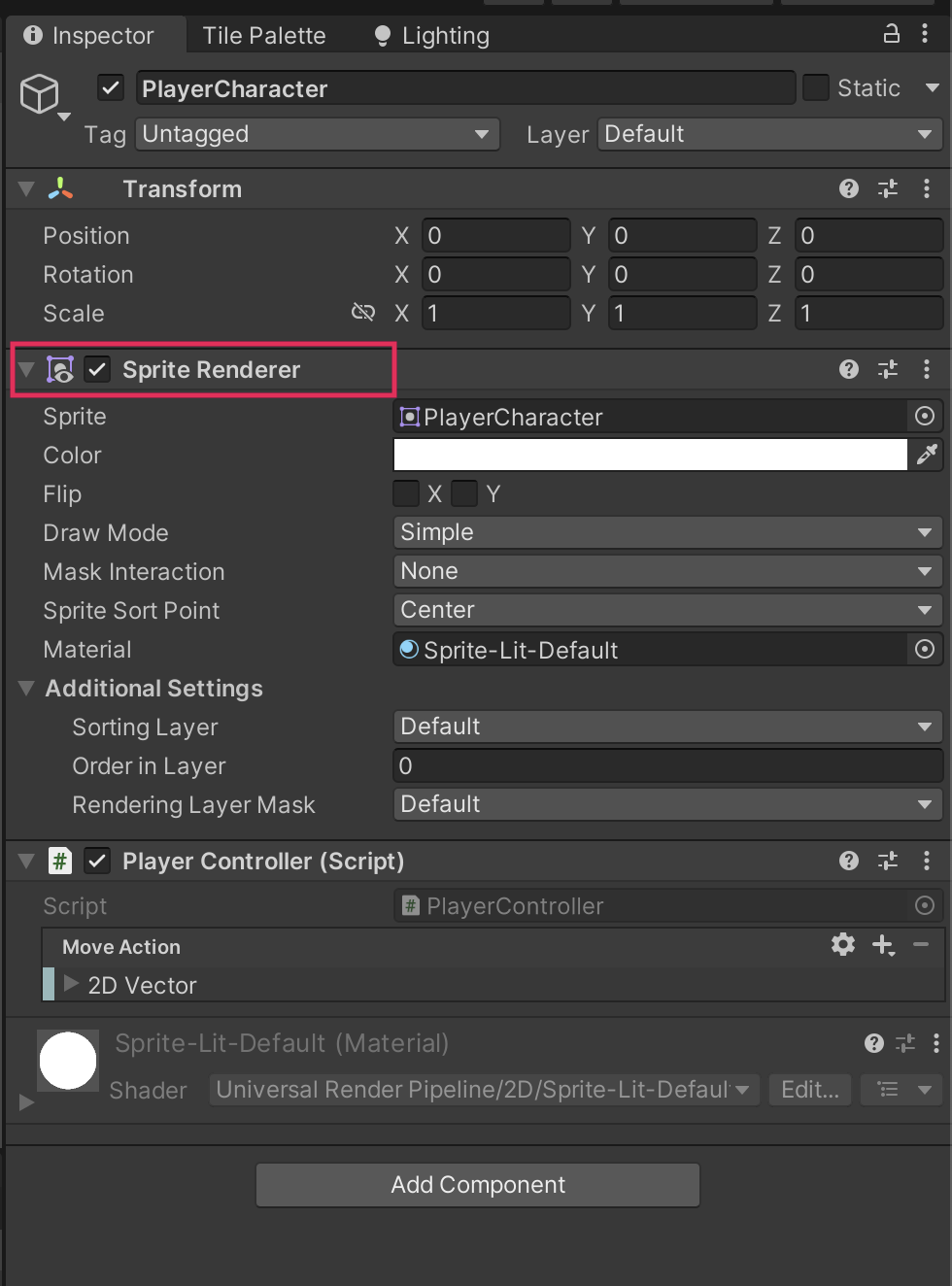Click the Color eyedropper picker
The image size is (952, 1286).
tap(927, 455)
